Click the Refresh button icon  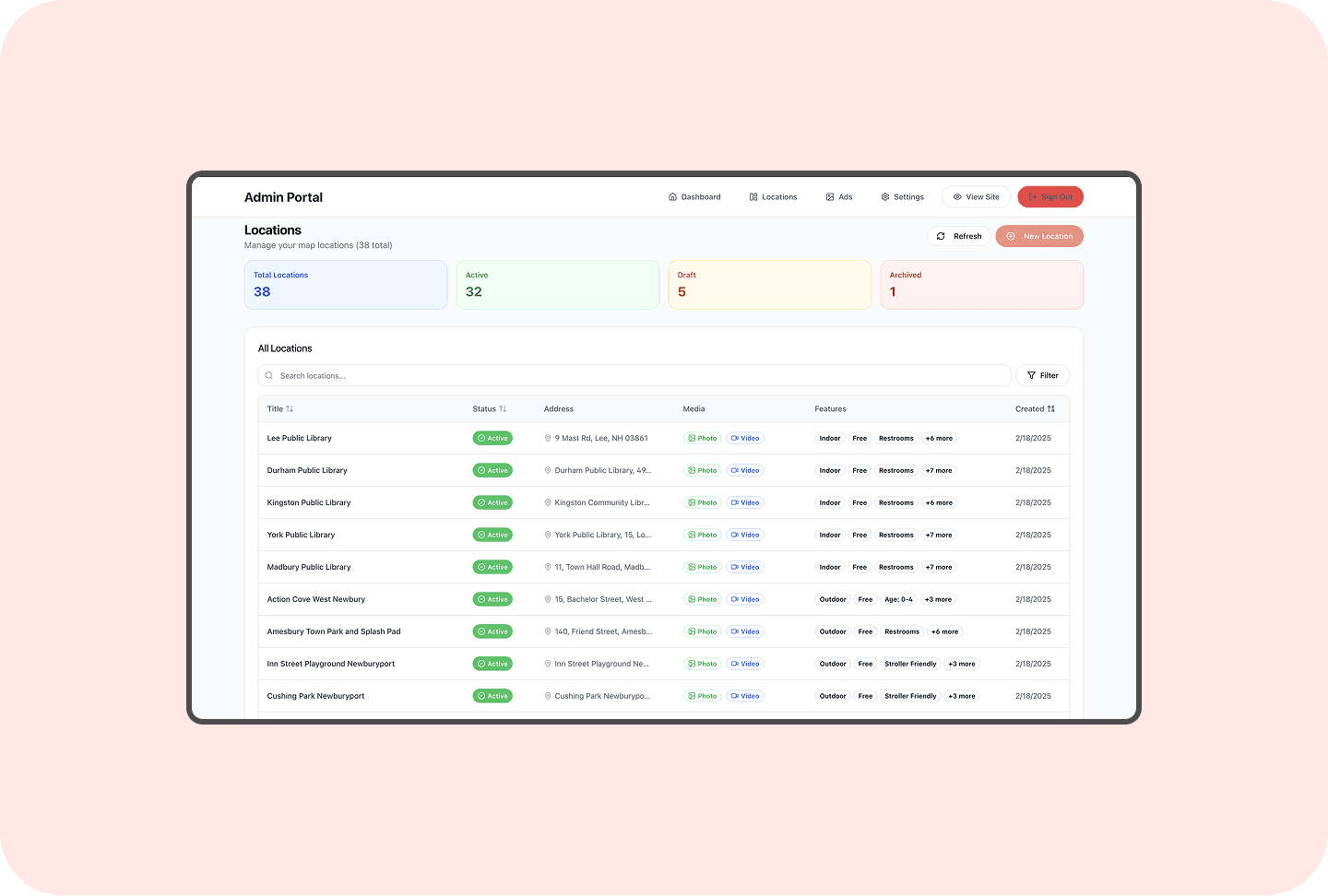(941, 236)
